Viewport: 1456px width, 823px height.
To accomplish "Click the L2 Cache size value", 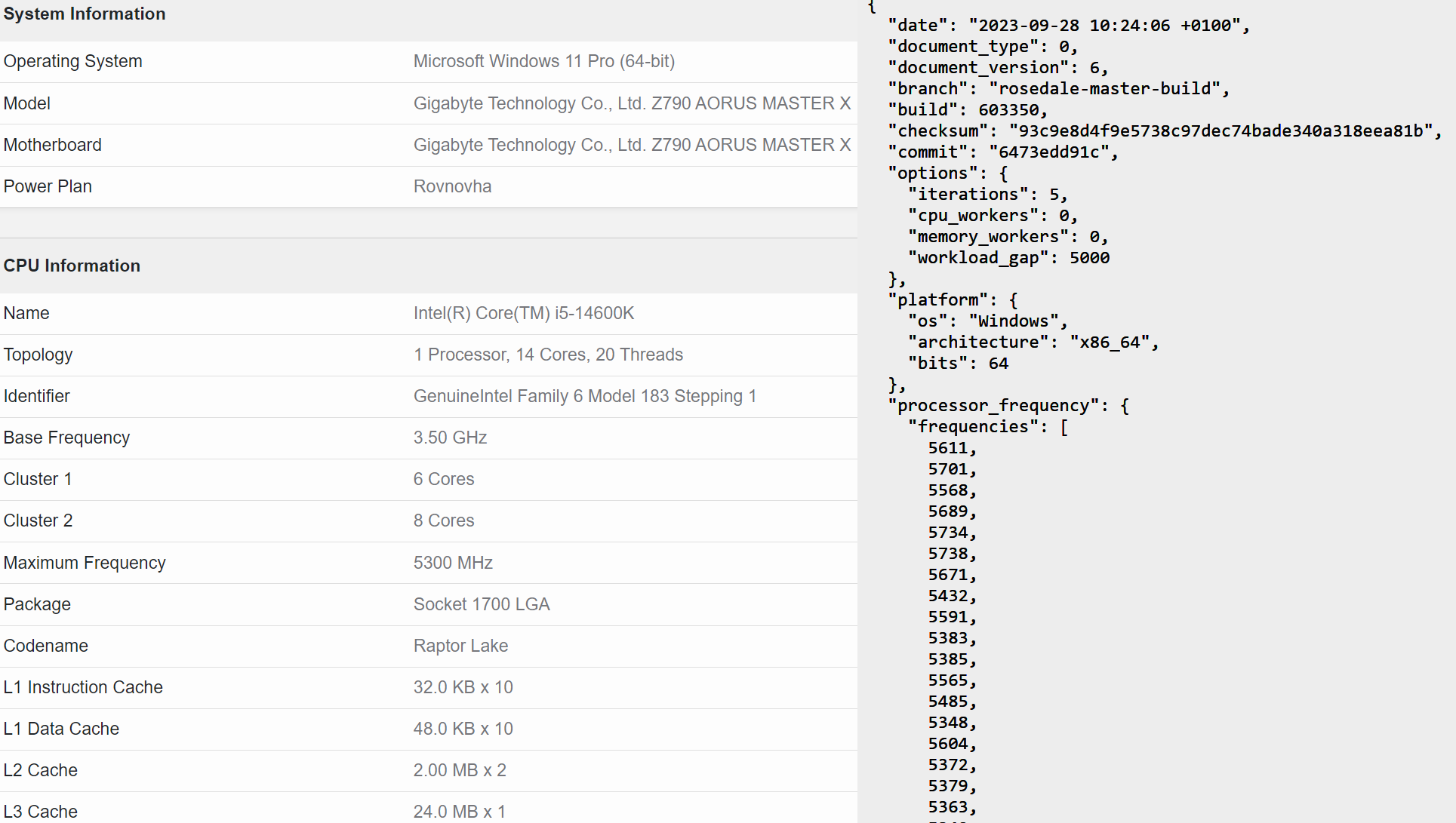I will coord(460,770).
